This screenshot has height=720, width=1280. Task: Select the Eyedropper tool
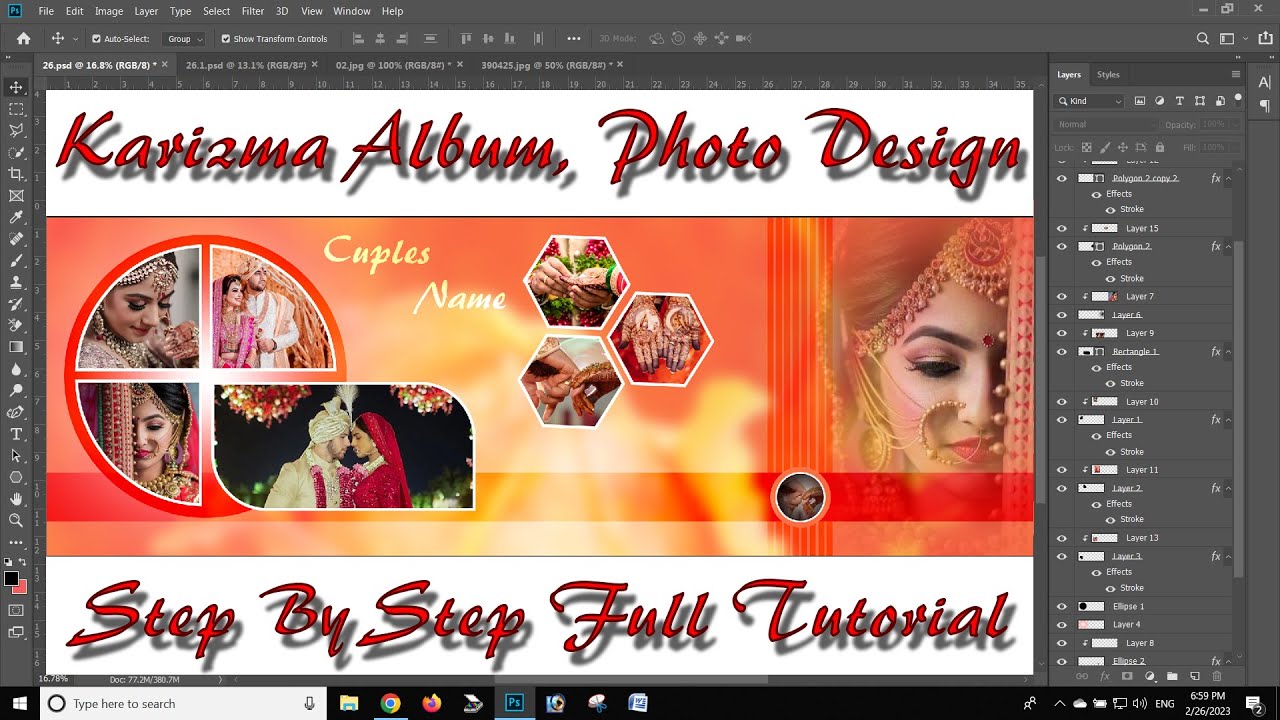(16, 218)
